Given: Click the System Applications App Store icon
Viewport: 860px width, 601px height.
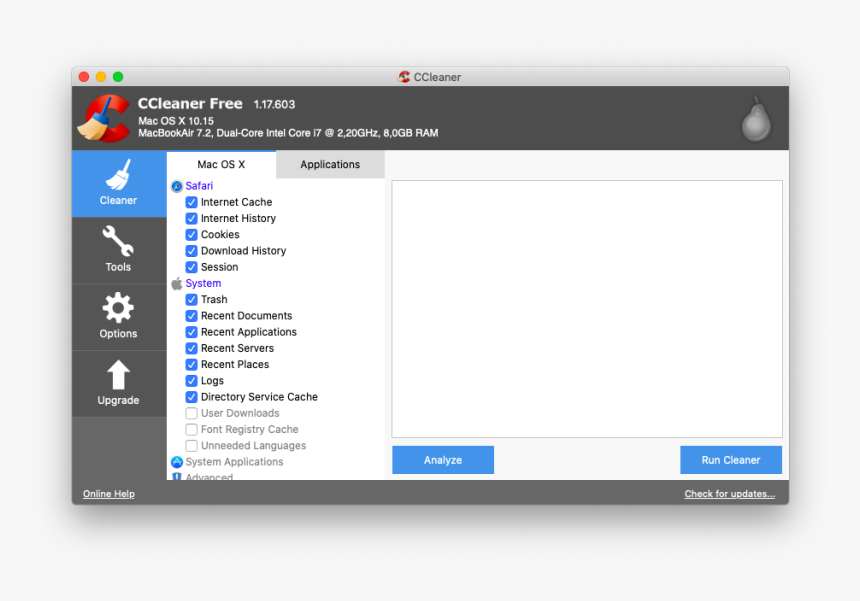Looking at the screenshot, I should pos(177,462).
